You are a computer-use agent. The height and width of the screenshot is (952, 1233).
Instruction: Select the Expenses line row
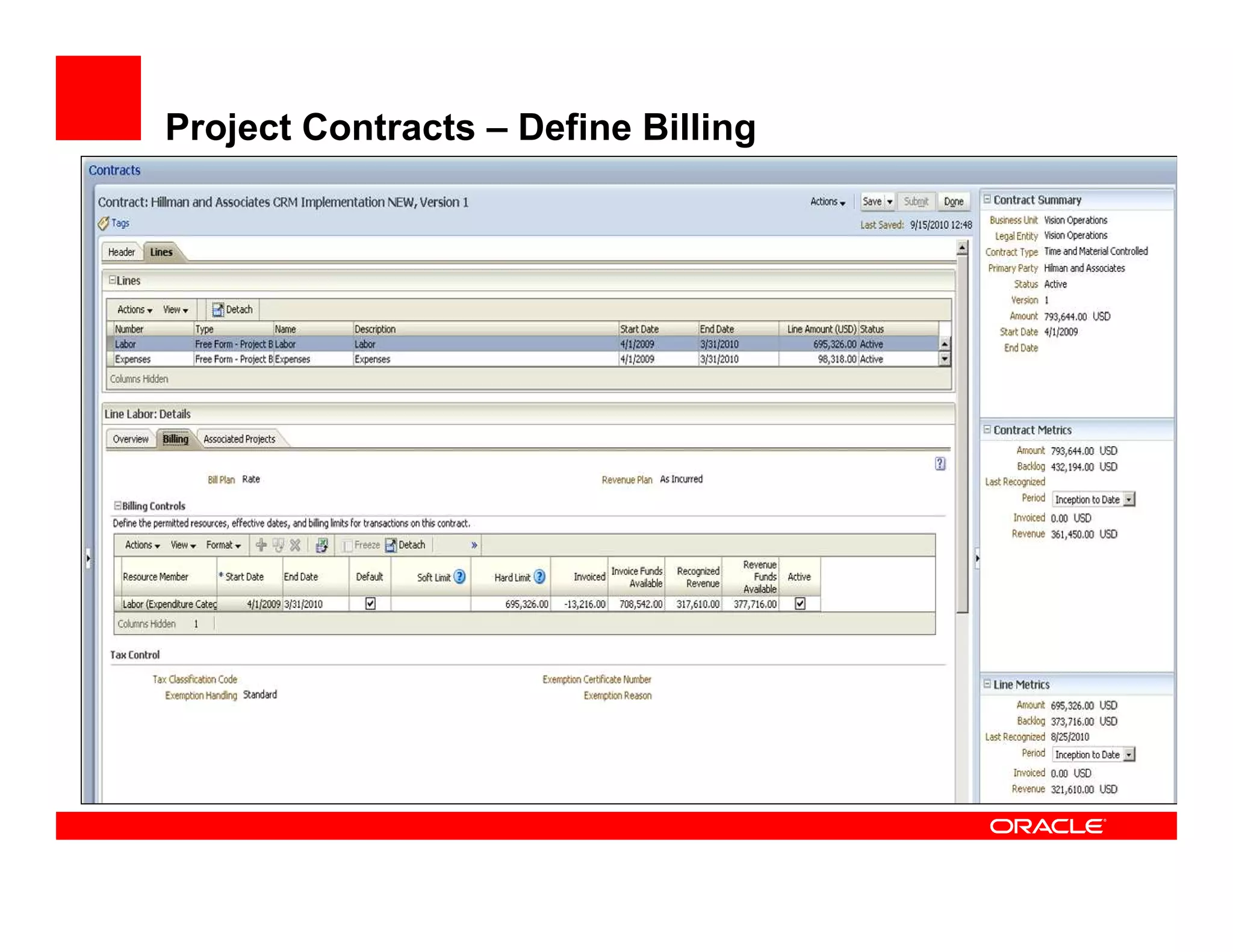pos(523,359)
